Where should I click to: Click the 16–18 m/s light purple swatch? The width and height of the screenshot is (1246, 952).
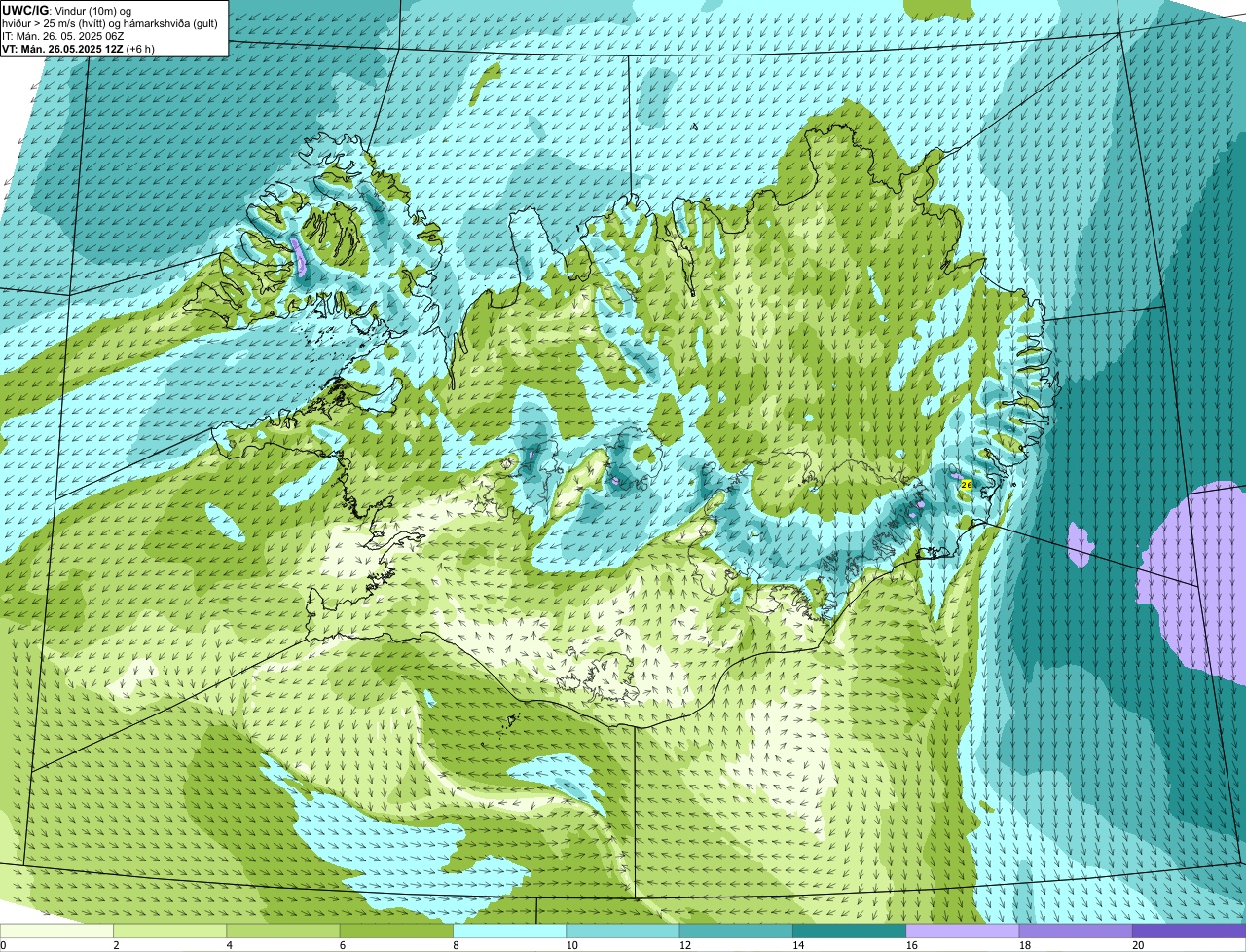963,931
